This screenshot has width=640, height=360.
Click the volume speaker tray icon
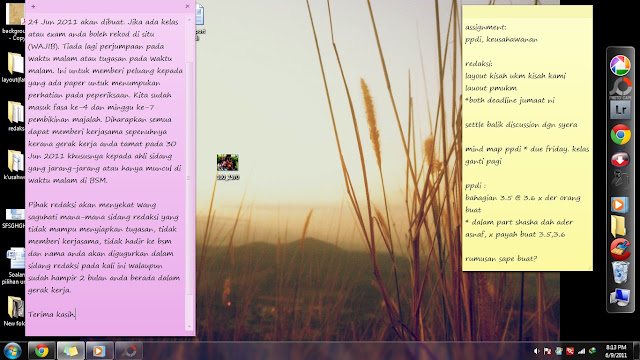pos(536,351)
